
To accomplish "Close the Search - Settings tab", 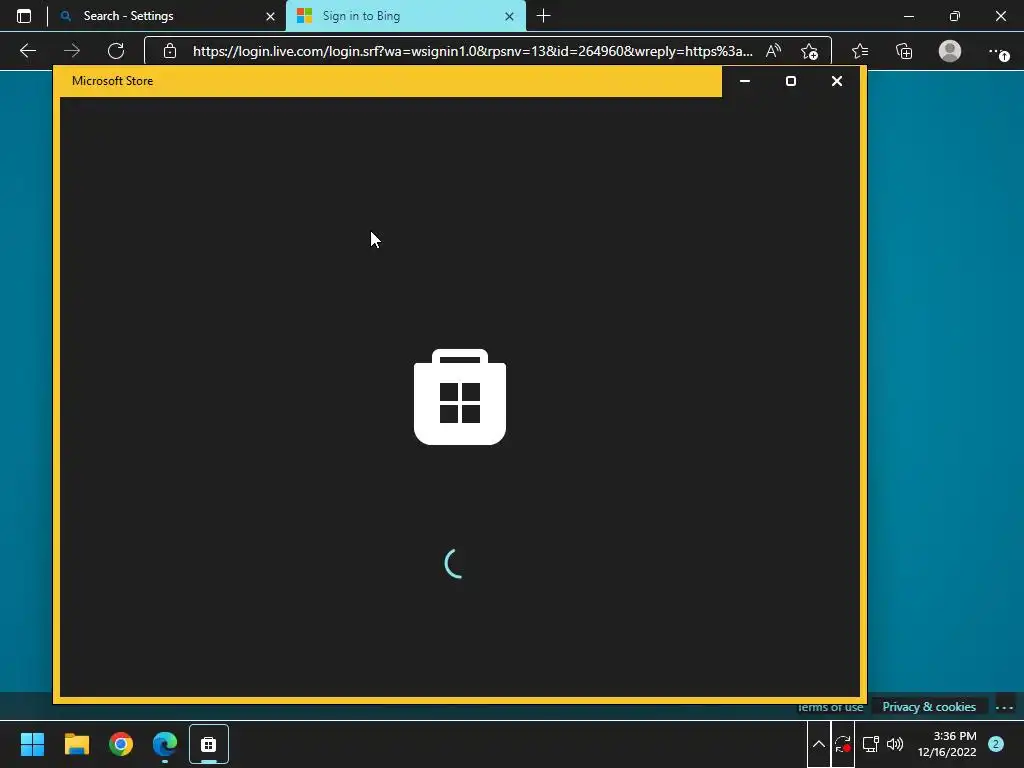I will [x=270, y=16].
